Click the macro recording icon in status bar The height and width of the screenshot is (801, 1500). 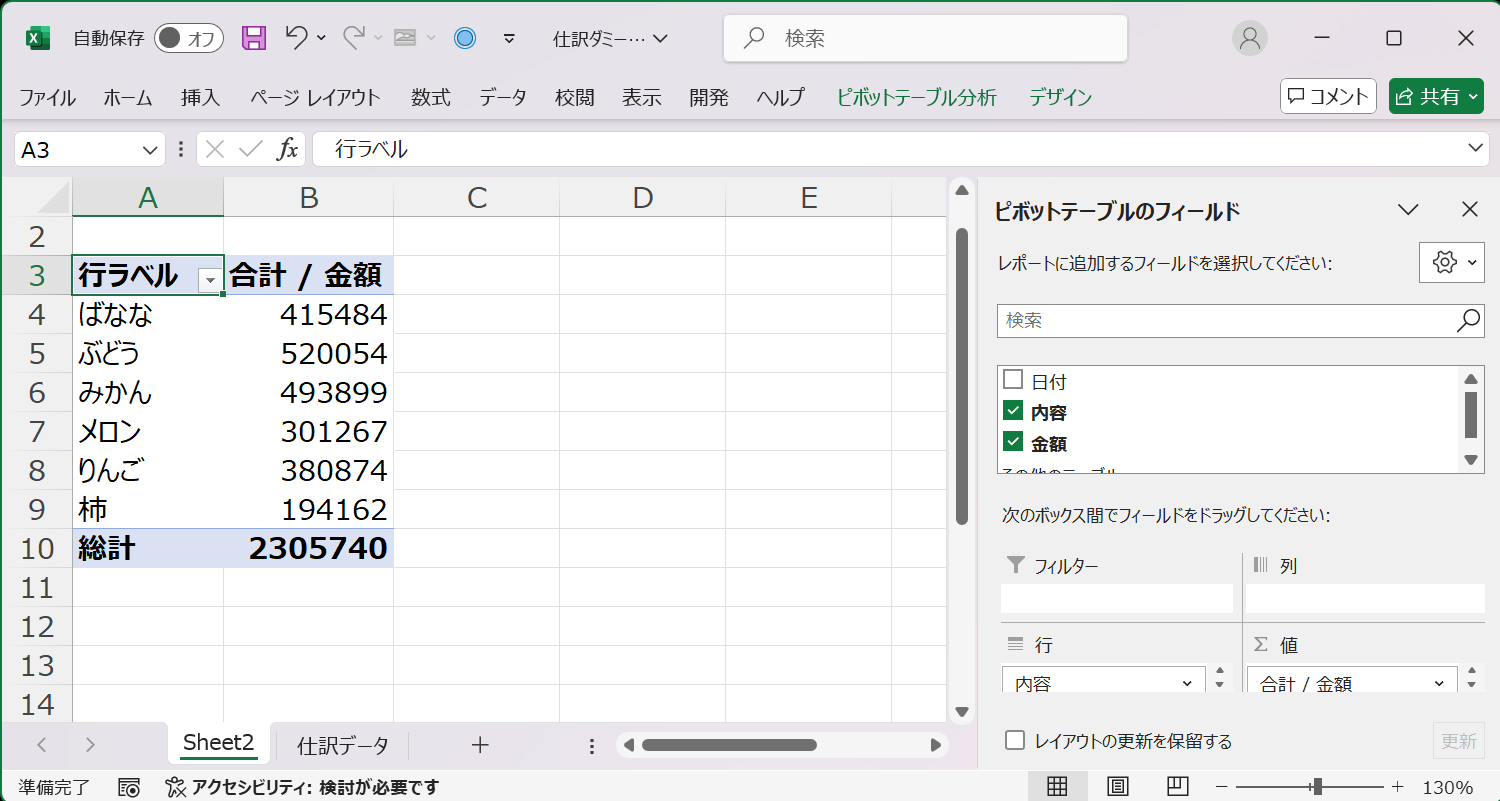(129, 787)
